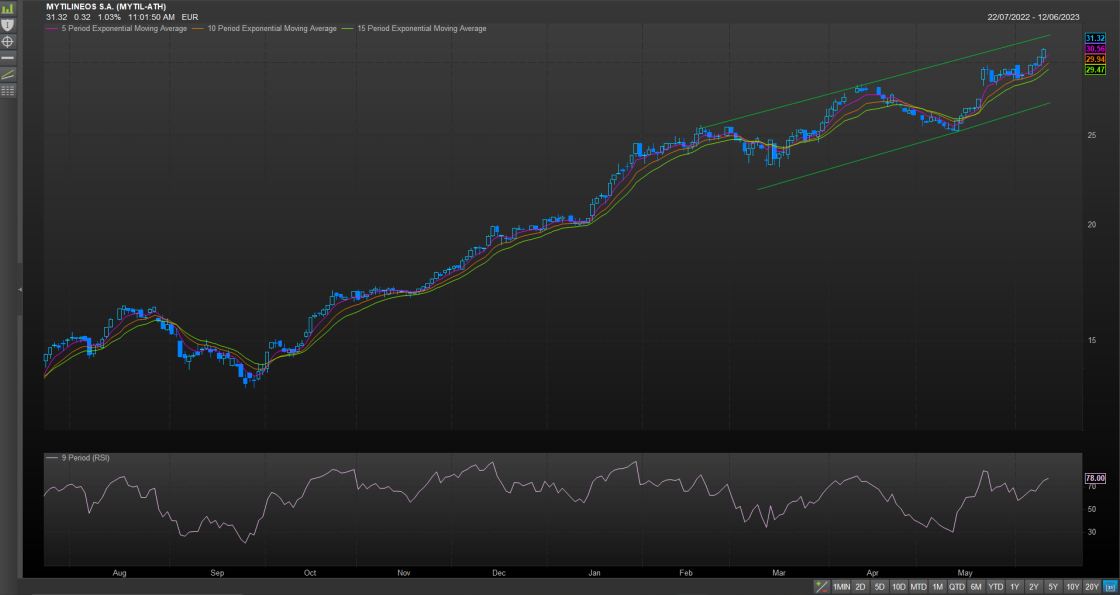The width and height of the screenshot is (1120, 595).
Task: Click the 9 Period (RSI) indicator label
Action: (x=85, y=458)
